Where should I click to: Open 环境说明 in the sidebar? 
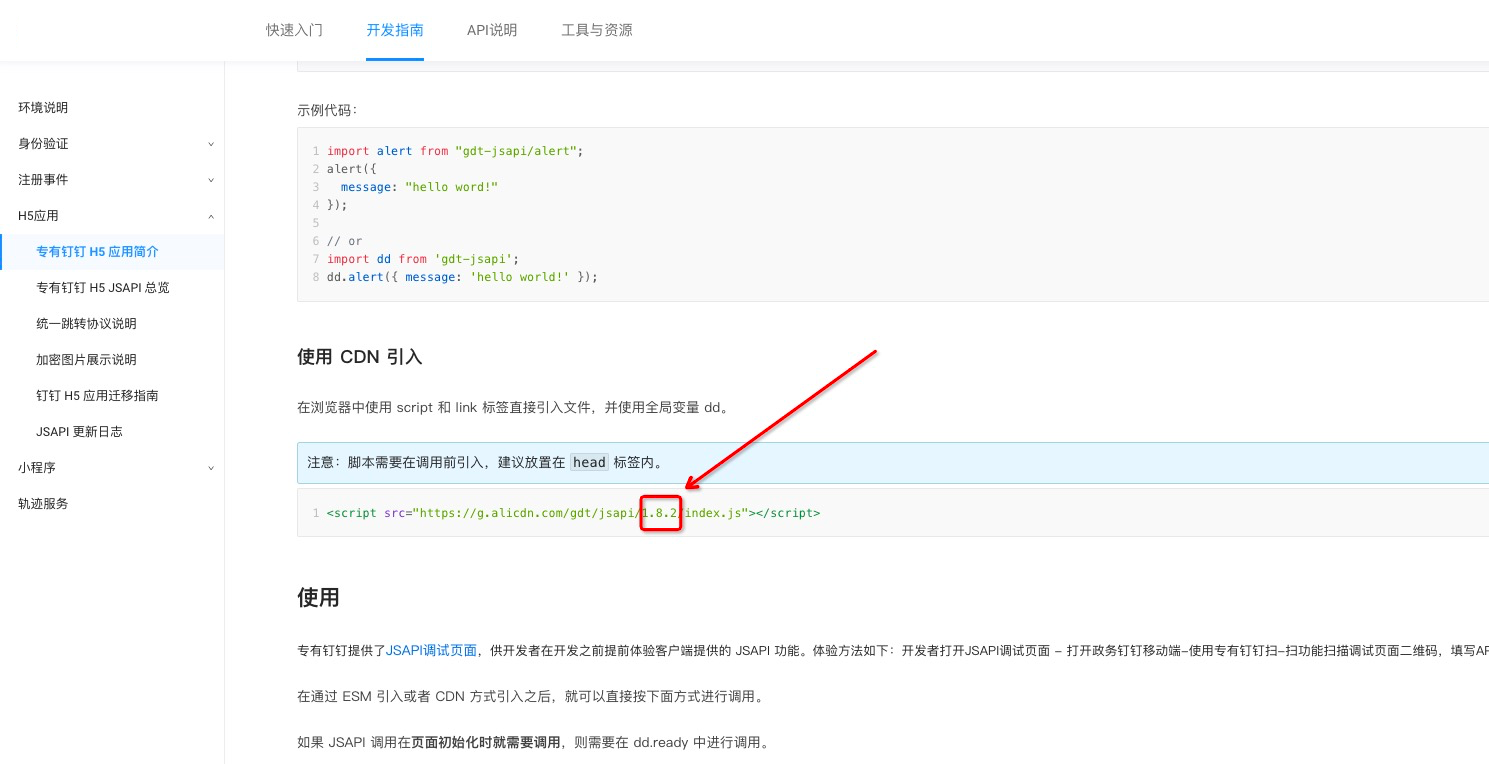tap(43, 108)
